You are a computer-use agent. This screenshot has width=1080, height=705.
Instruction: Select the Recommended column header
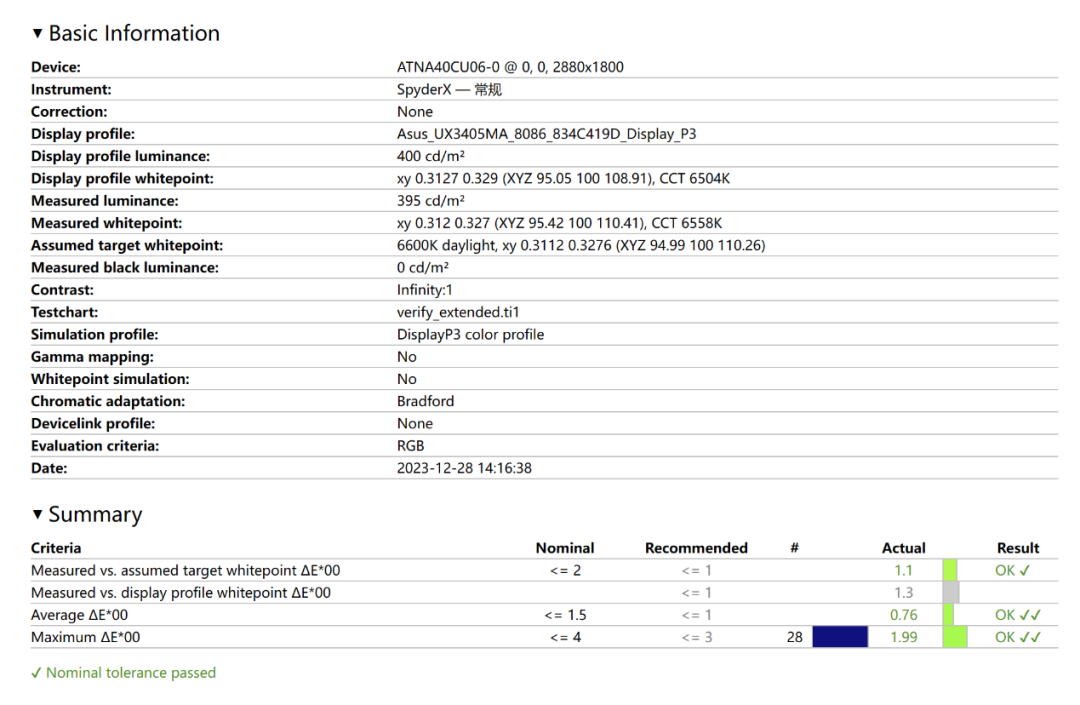(x=696, y=548)
